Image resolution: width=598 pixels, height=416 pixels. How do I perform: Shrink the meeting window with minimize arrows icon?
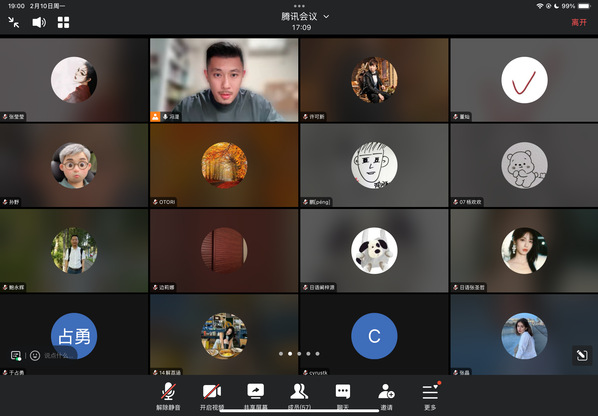(x=14, y=22)
